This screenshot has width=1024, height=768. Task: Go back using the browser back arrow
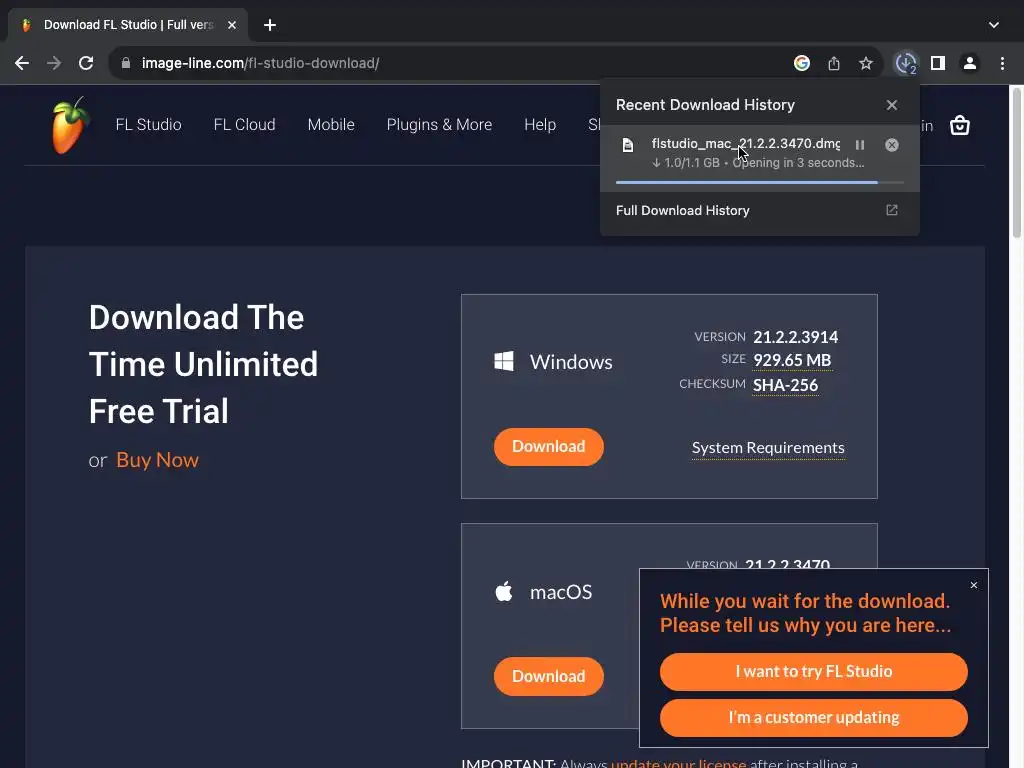pos(22,63)
